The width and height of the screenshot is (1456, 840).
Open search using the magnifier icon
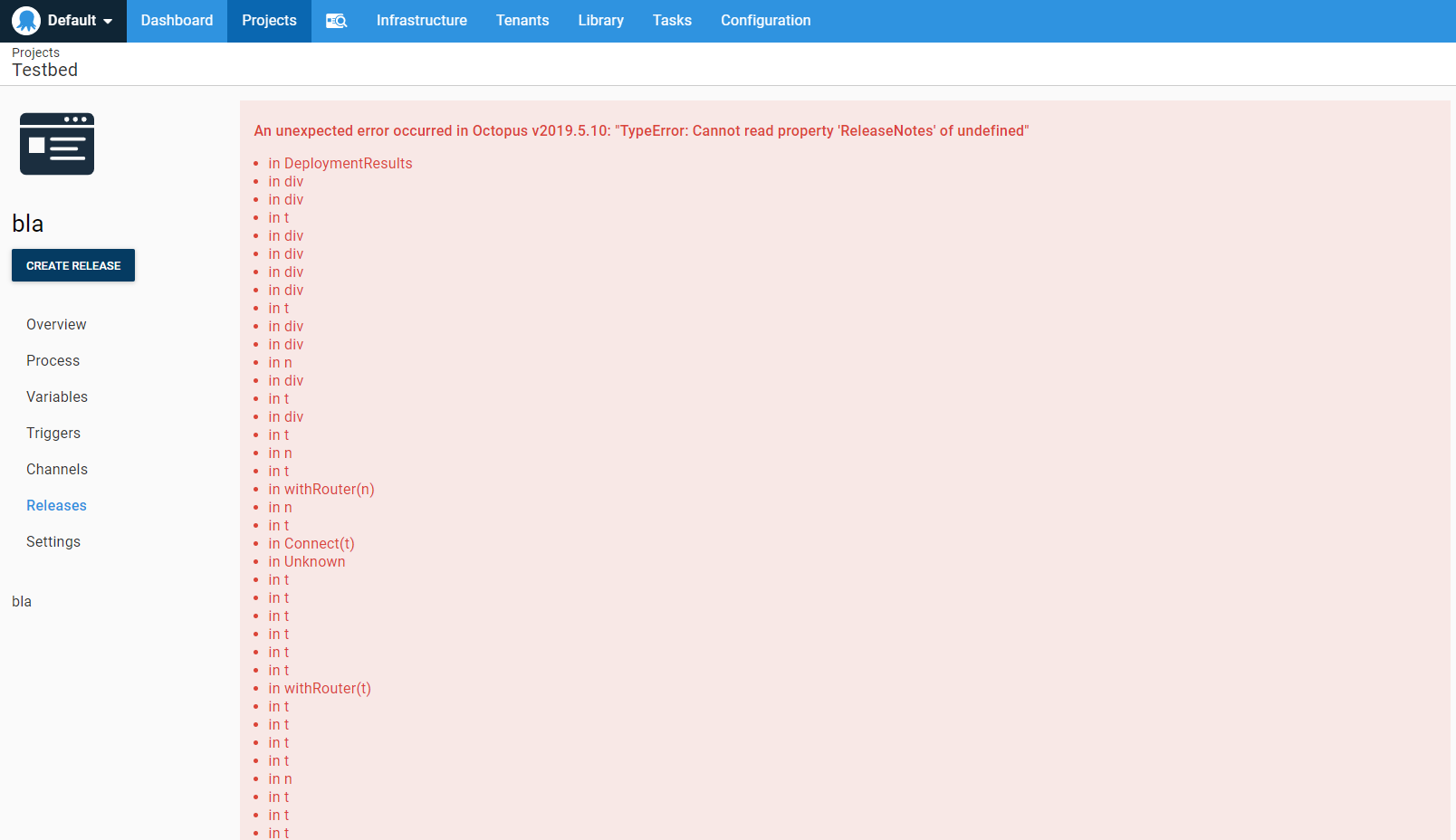[x=336, y=20]
